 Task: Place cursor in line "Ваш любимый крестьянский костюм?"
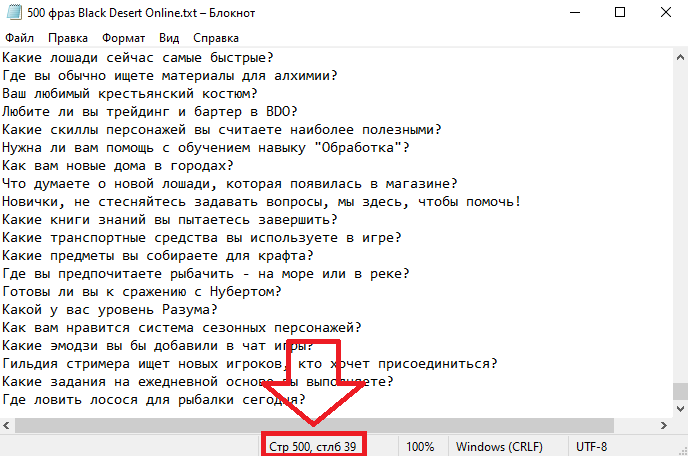130,94
